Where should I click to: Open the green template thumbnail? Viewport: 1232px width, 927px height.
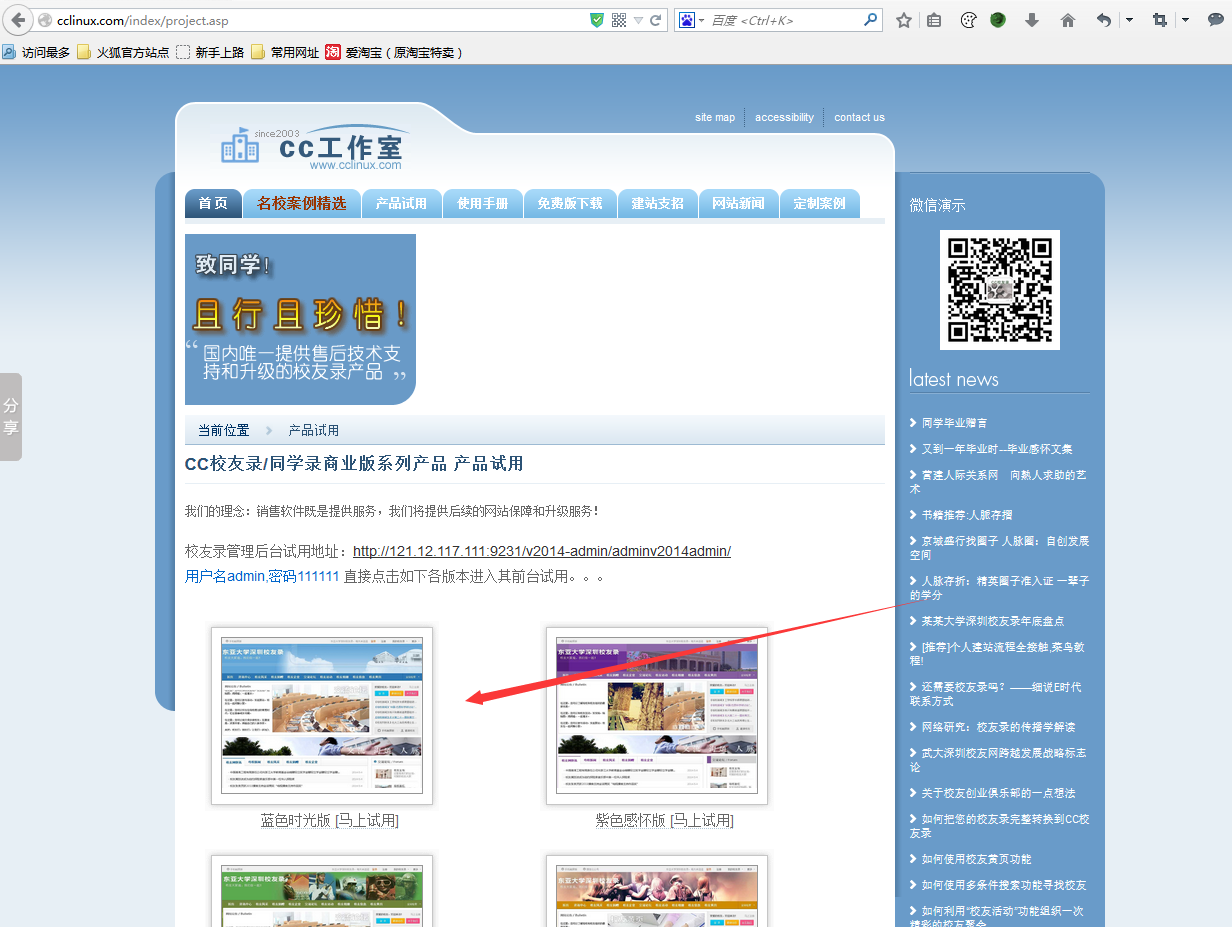[322, 891]
